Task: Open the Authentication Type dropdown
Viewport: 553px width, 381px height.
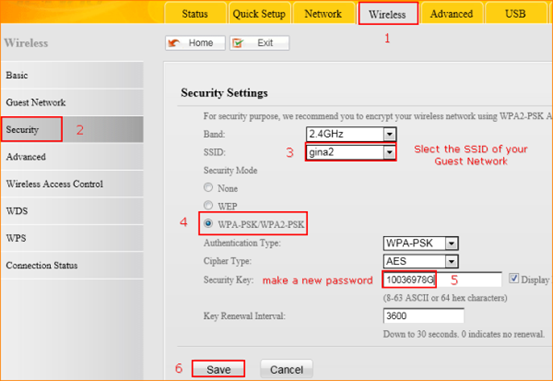Action: pyautogui.click(x=421, y=243)
